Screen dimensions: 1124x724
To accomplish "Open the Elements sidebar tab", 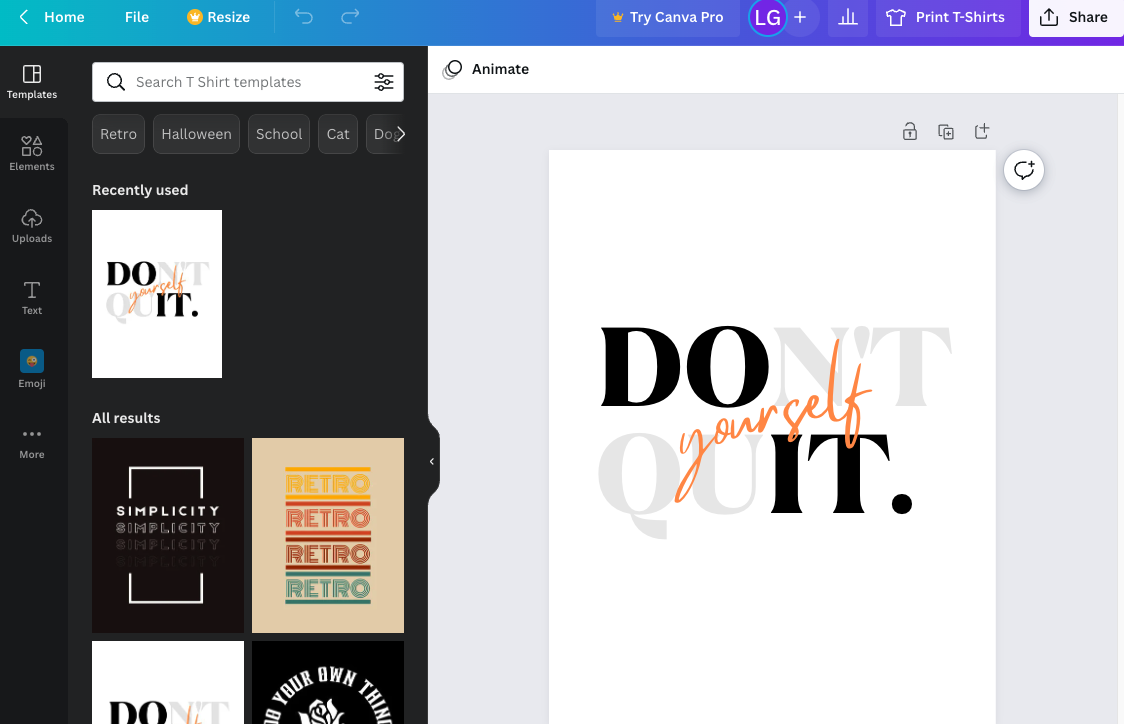I will pos(32,154).
